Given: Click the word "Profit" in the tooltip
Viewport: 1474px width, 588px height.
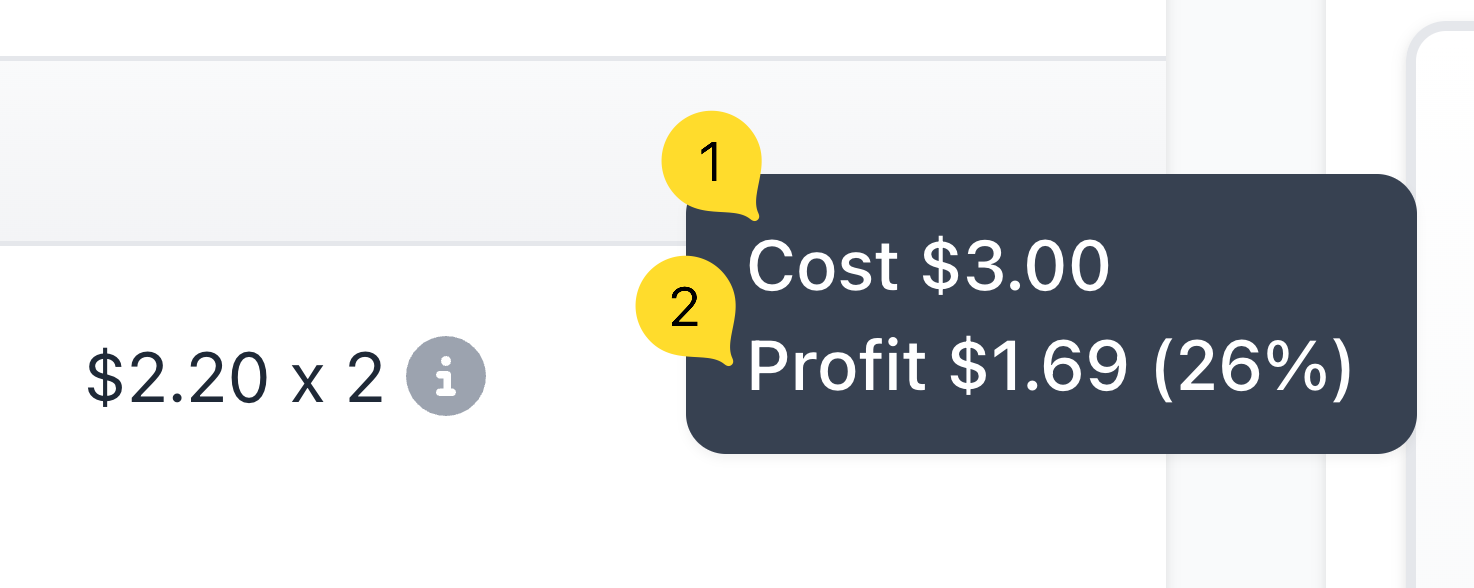Looking at the screenshot, I should point(836,366).
